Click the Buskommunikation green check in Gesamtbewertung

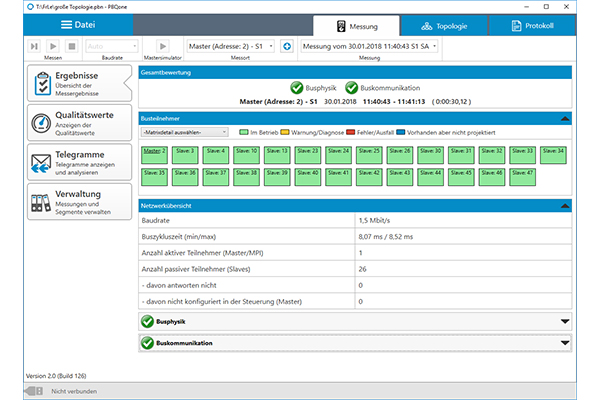[x=351, y=88]
